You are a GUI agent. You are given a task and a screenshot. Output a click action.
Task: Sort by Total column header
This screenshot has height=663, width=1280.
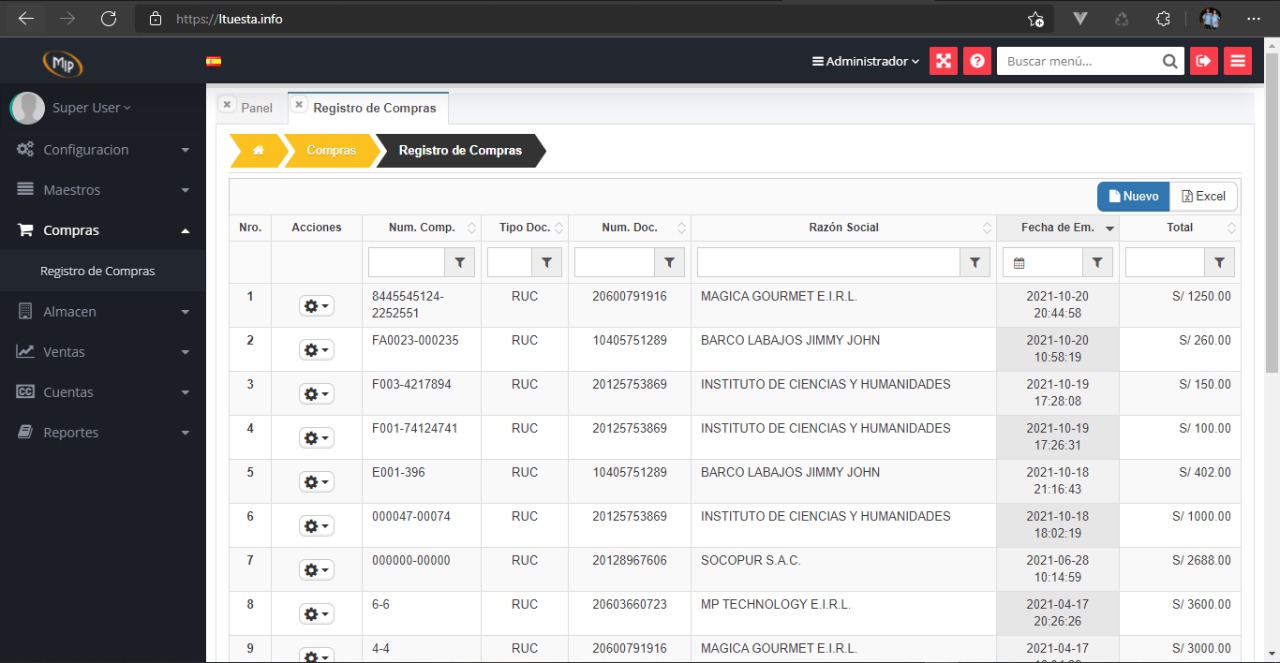(1180, 228)
